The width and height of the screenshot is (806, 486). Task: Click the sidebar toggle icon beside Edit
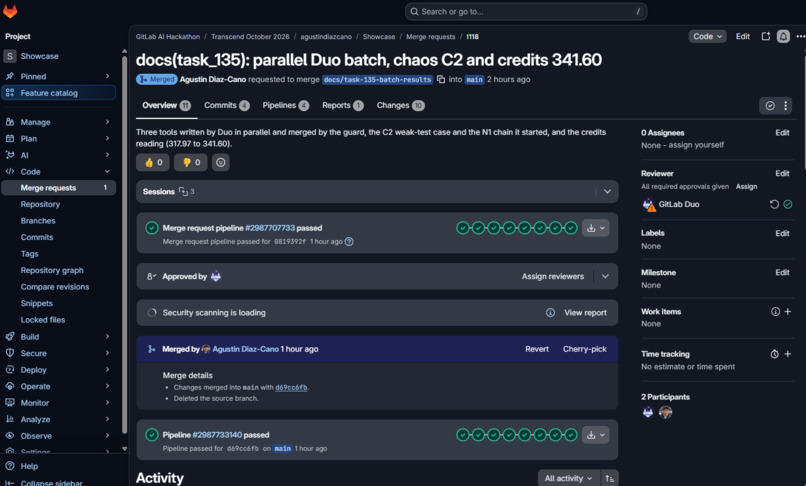click(766, 36)
